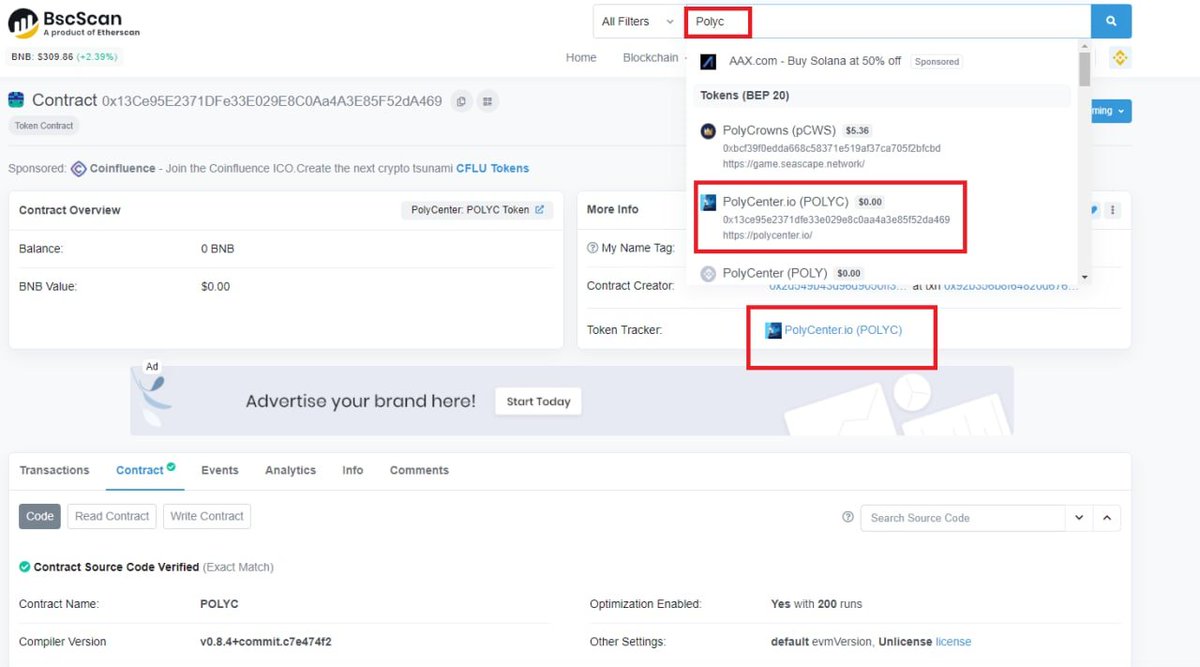Select the Code button
Screen dimensions: 1200x667
(x=40, y=516)
